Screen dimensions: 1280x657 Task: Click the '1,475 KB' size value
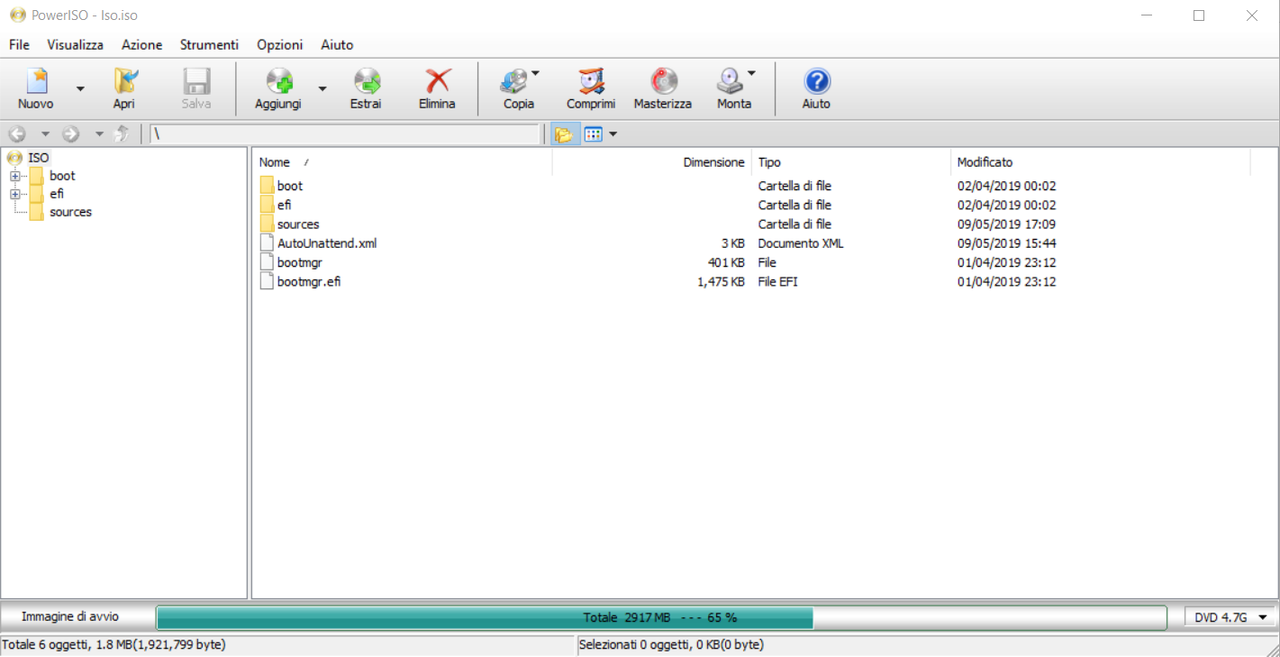click(721, 282)
